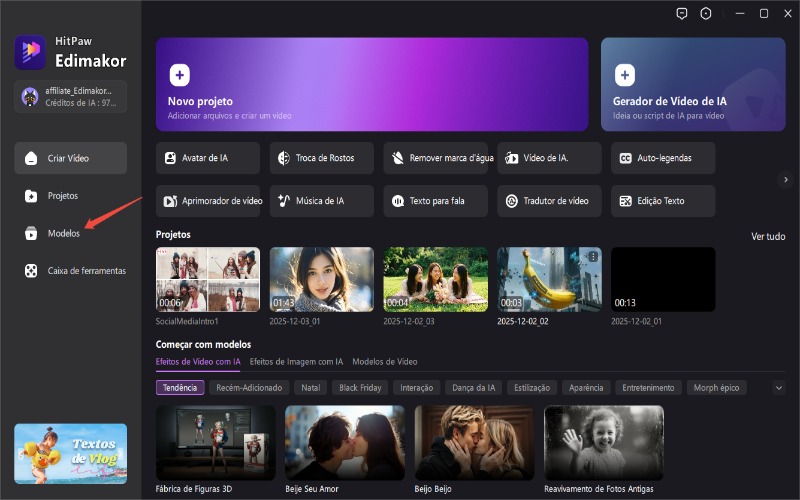Open Beije Seu Amor template
The width and height of the screenshot is (800, 500).
[x=345, y=443]
